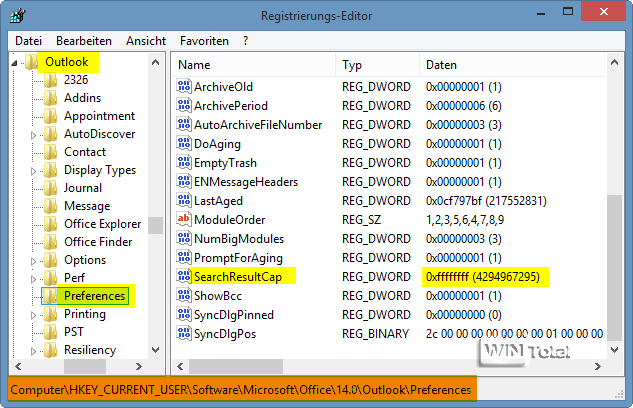
Task: Click the Journal folder icon
Action: (x=50, y=188)
